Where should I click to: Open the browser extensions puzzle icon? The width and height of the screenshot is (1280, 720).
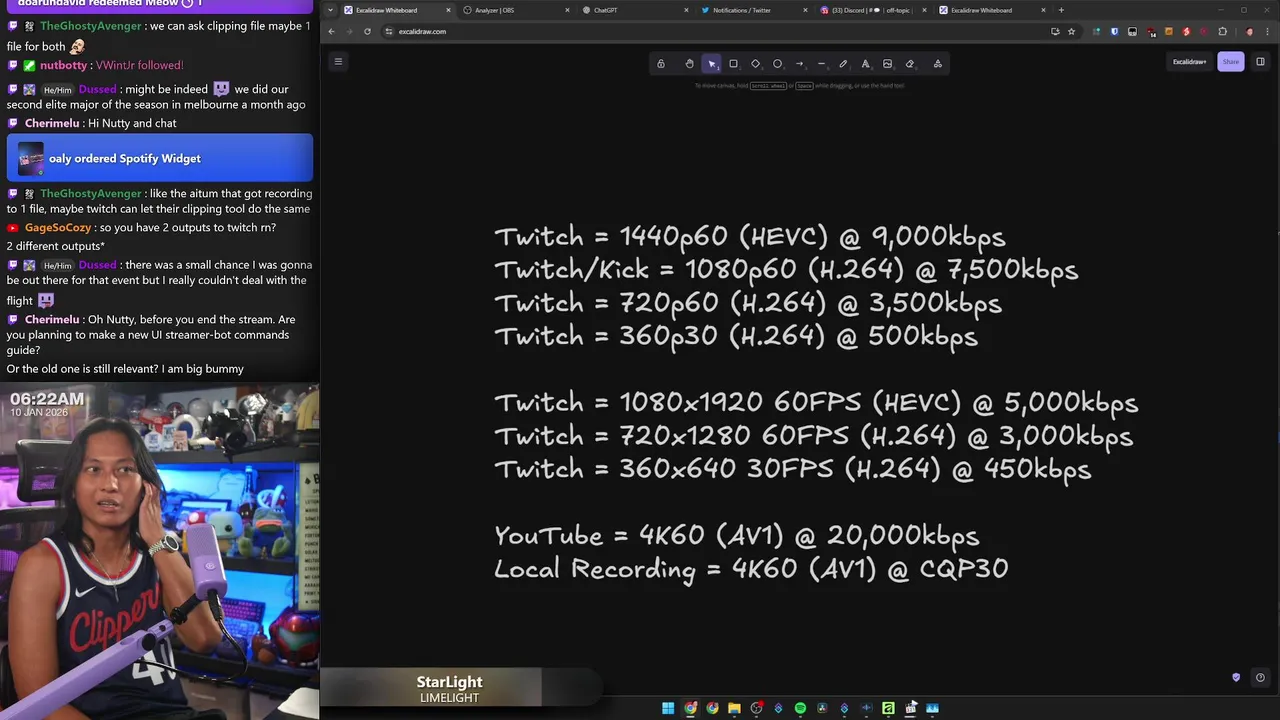(x=1222, y=31)
